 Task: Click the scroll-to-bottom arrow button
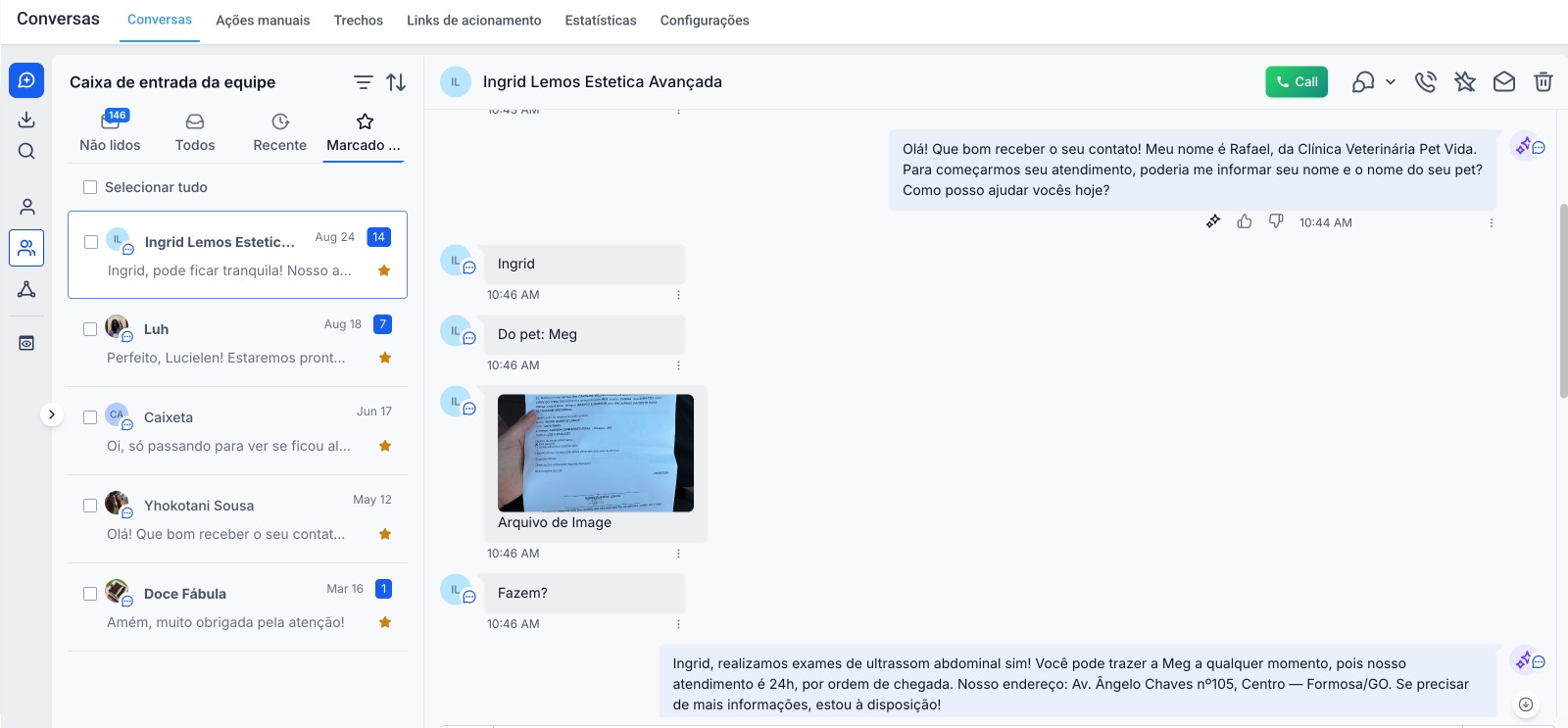coord(1526,704)
